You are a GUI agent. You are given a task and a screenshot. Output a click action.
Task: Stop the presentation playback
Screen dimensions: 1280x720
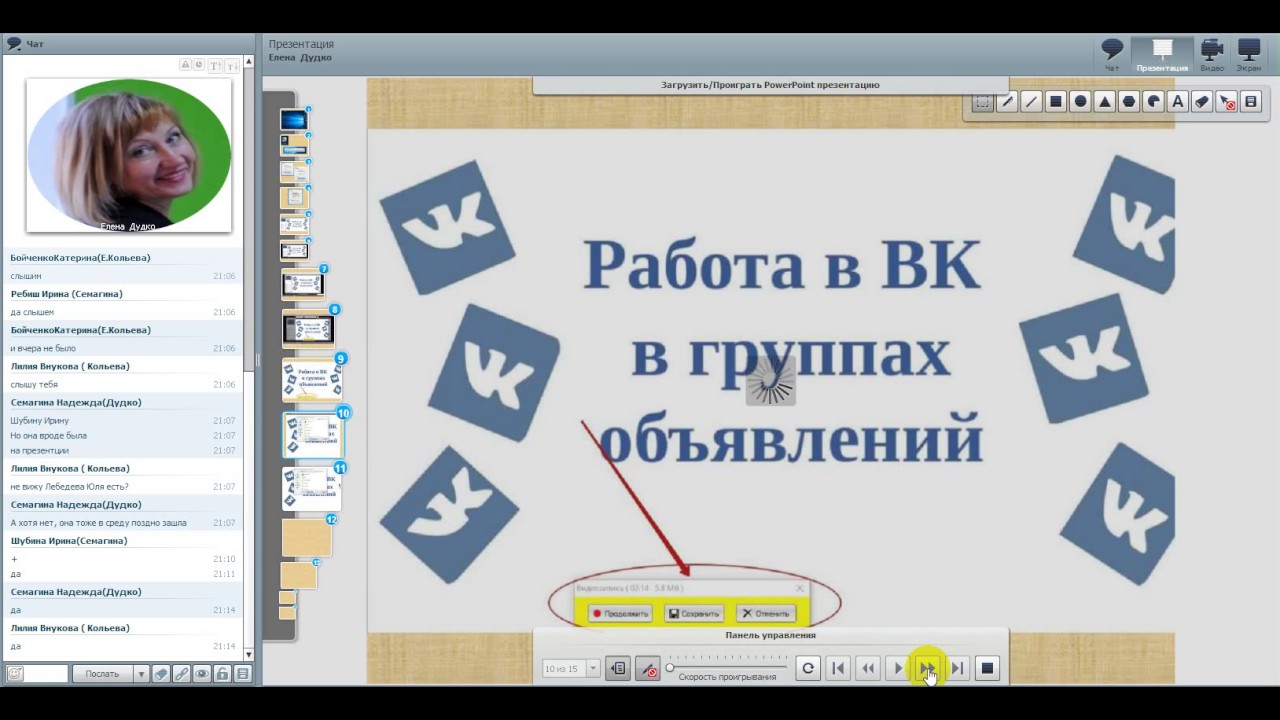(x=987, y=668)
